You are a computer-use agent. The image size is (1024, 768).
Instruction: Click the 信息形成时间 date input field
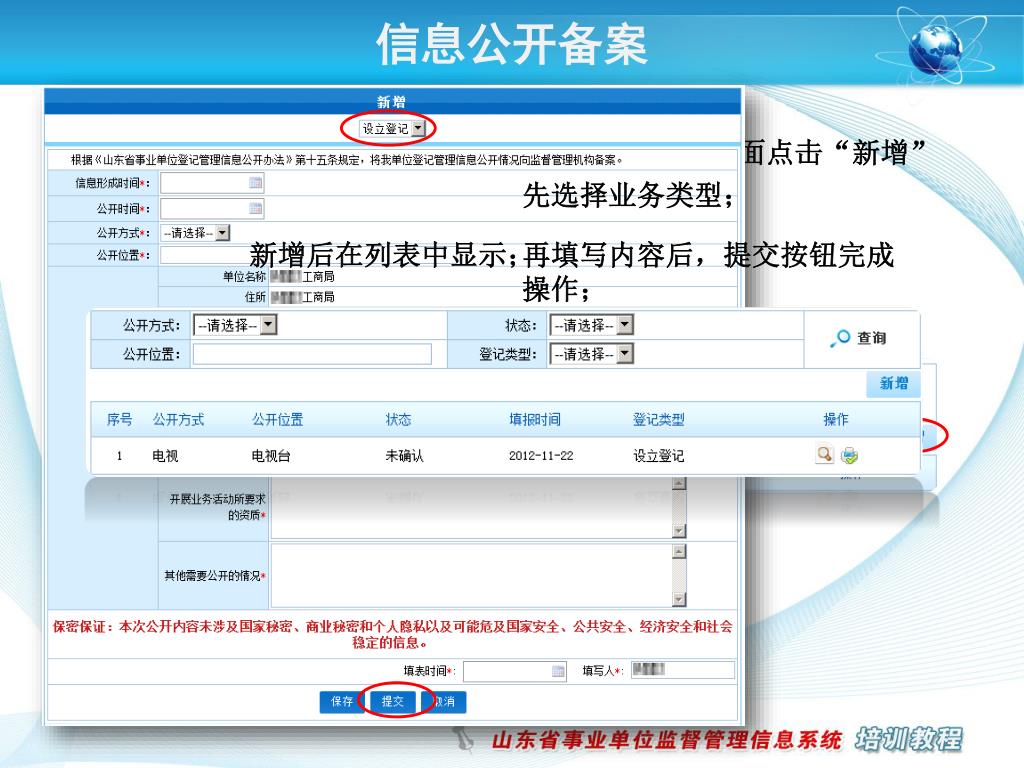click(x=204, y=183)
